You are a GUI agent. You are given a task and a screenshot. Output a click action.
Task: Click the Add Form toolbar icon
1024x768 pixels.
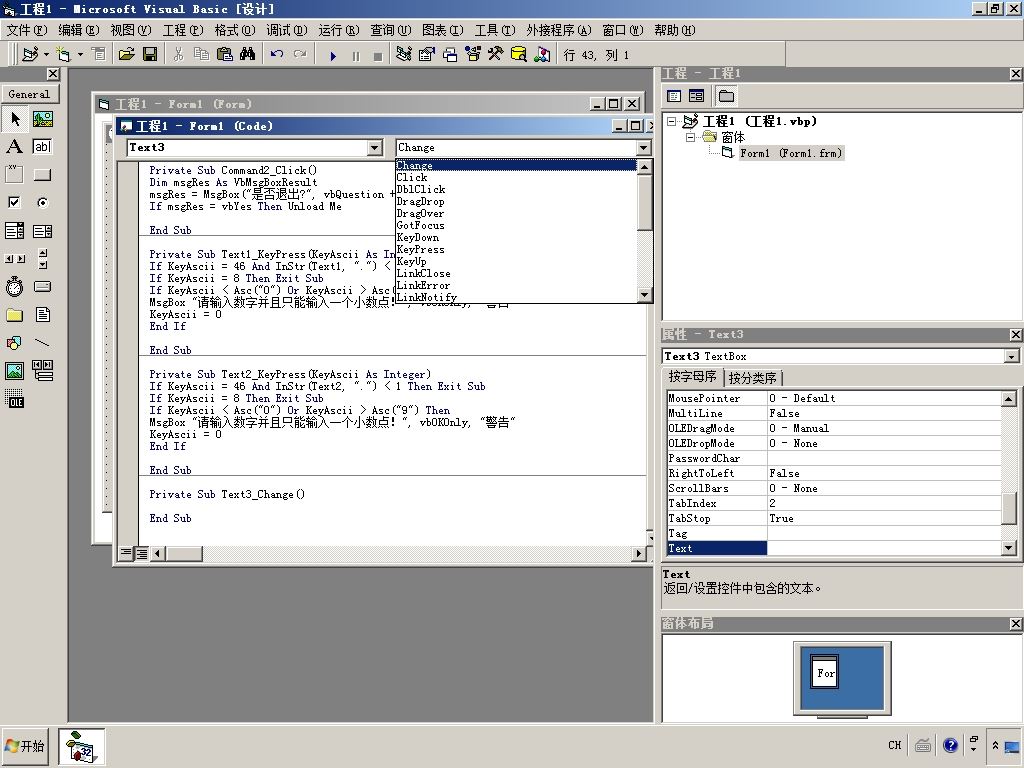pyautogui.click(x=63, y=54)
